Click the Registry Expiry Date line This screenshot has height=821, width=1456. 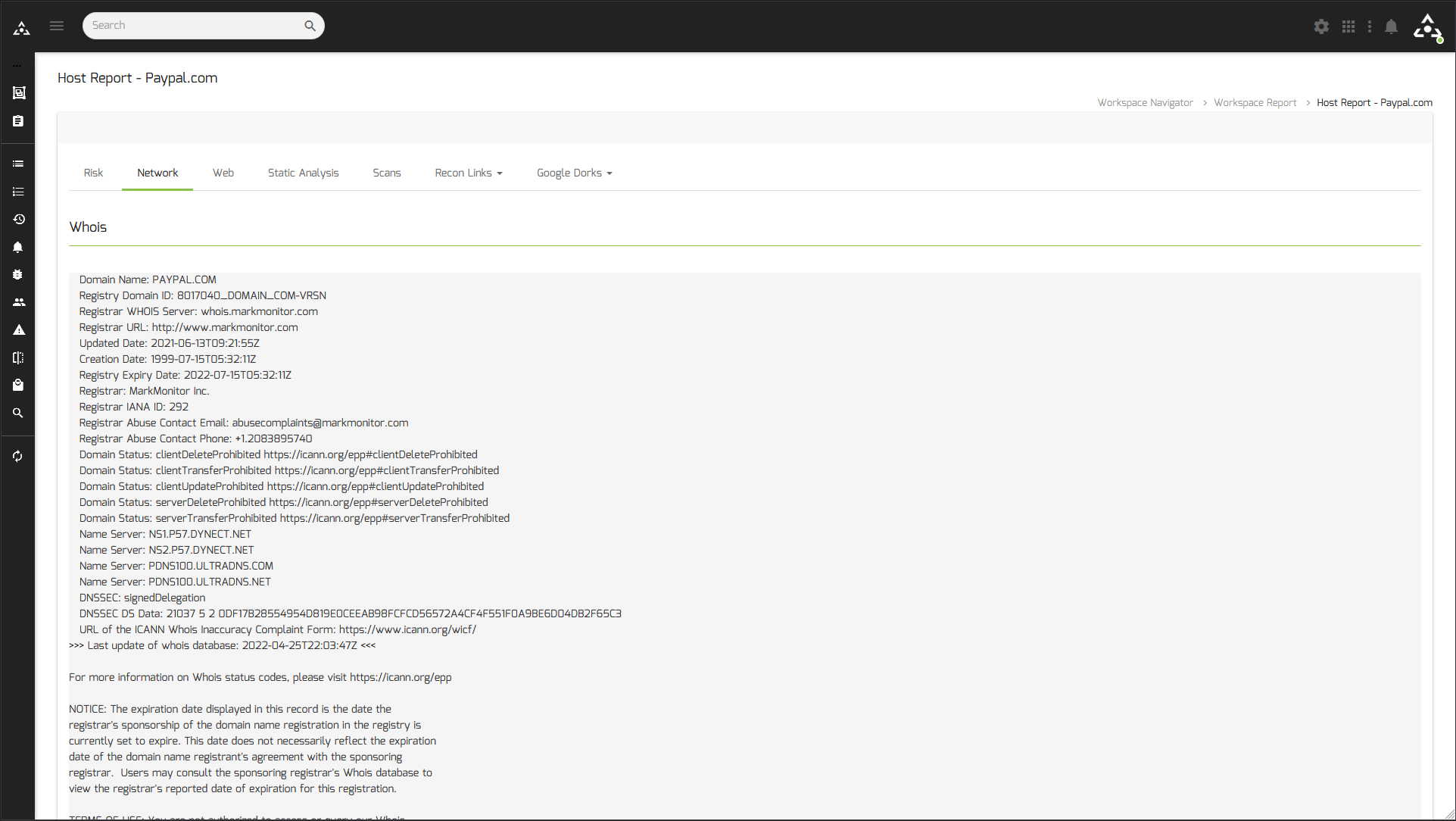(186, 375)
